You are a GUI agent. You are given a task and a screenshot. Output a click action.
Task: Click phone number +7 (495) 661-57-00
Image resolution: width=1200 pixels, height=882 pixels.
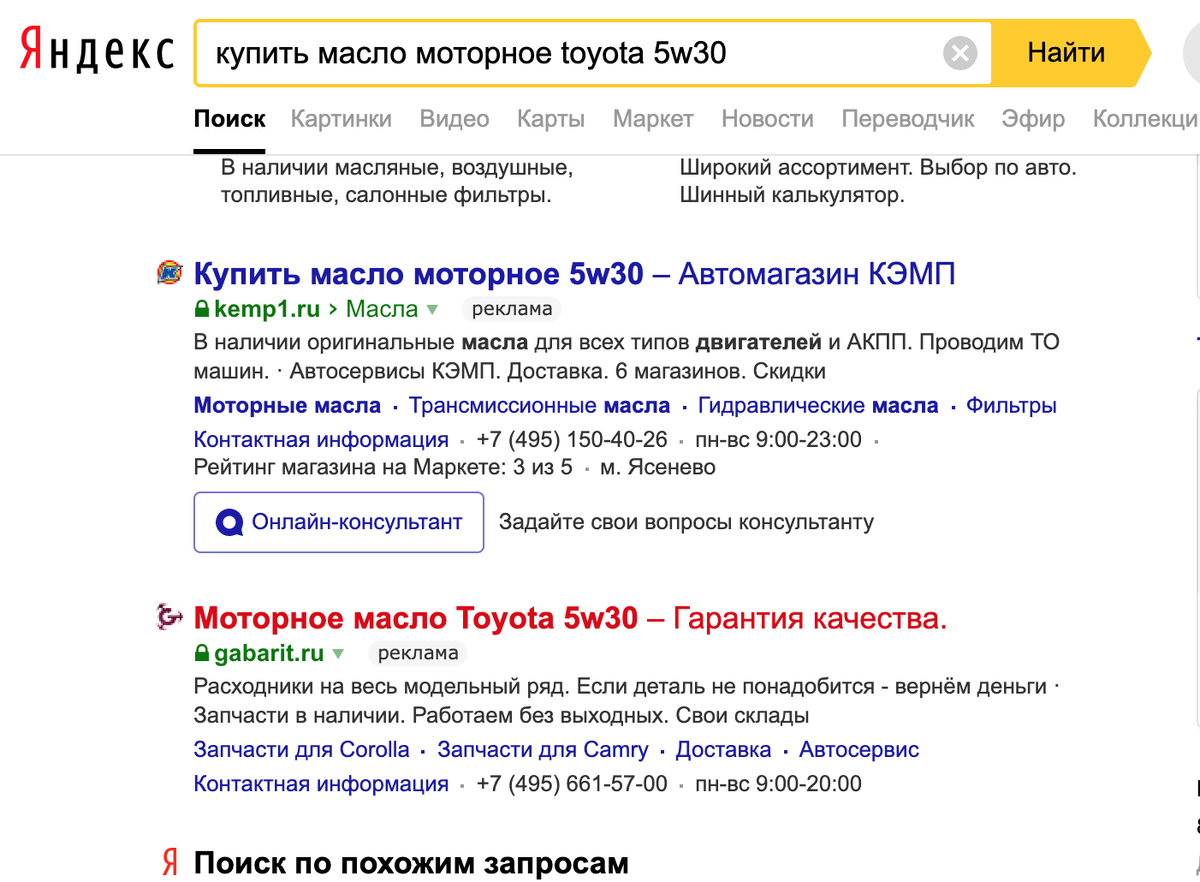tap(572, 784)
